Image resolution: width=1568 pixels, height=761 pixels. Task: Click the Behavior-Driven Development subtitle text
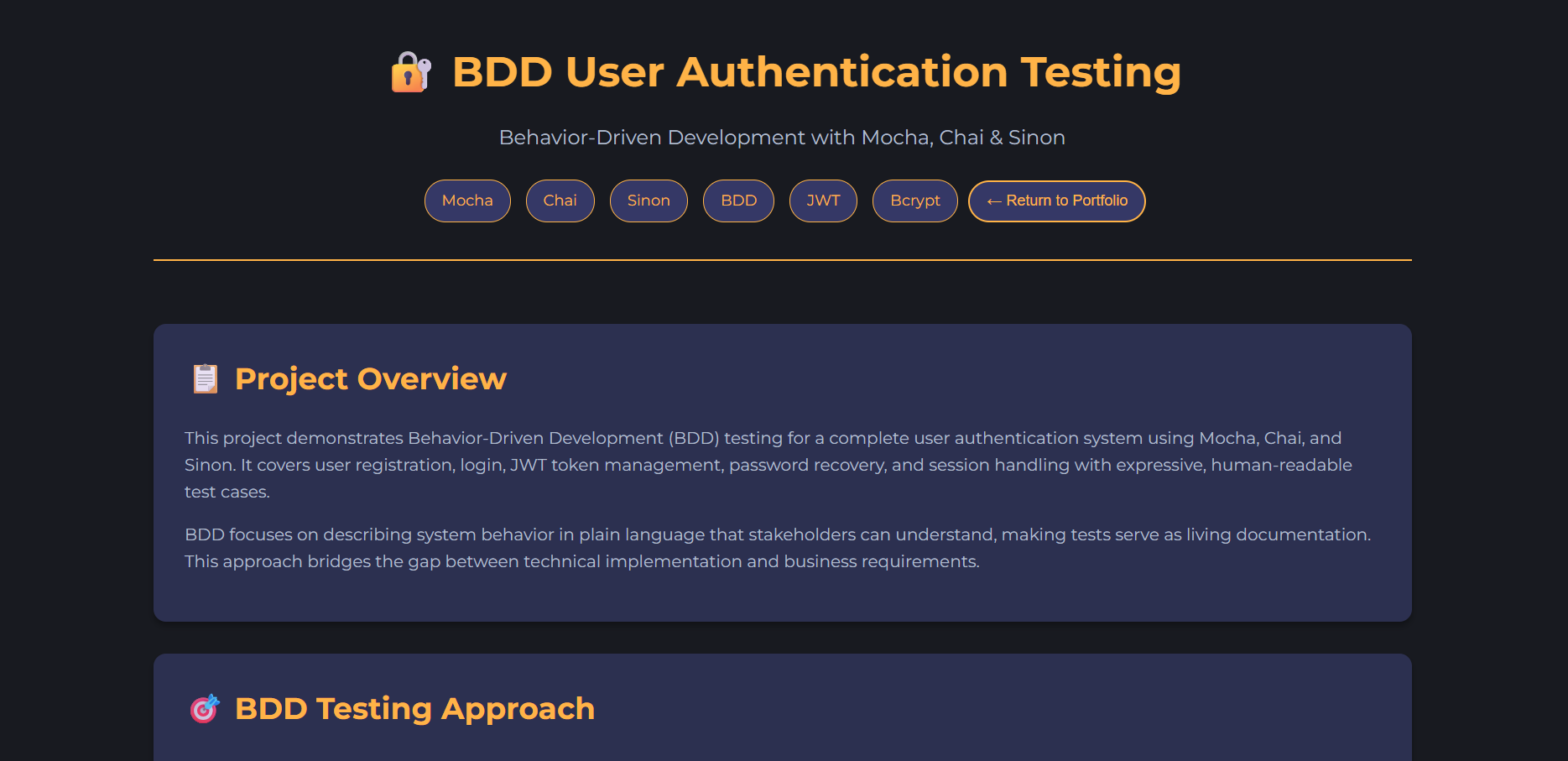point(782,137)
